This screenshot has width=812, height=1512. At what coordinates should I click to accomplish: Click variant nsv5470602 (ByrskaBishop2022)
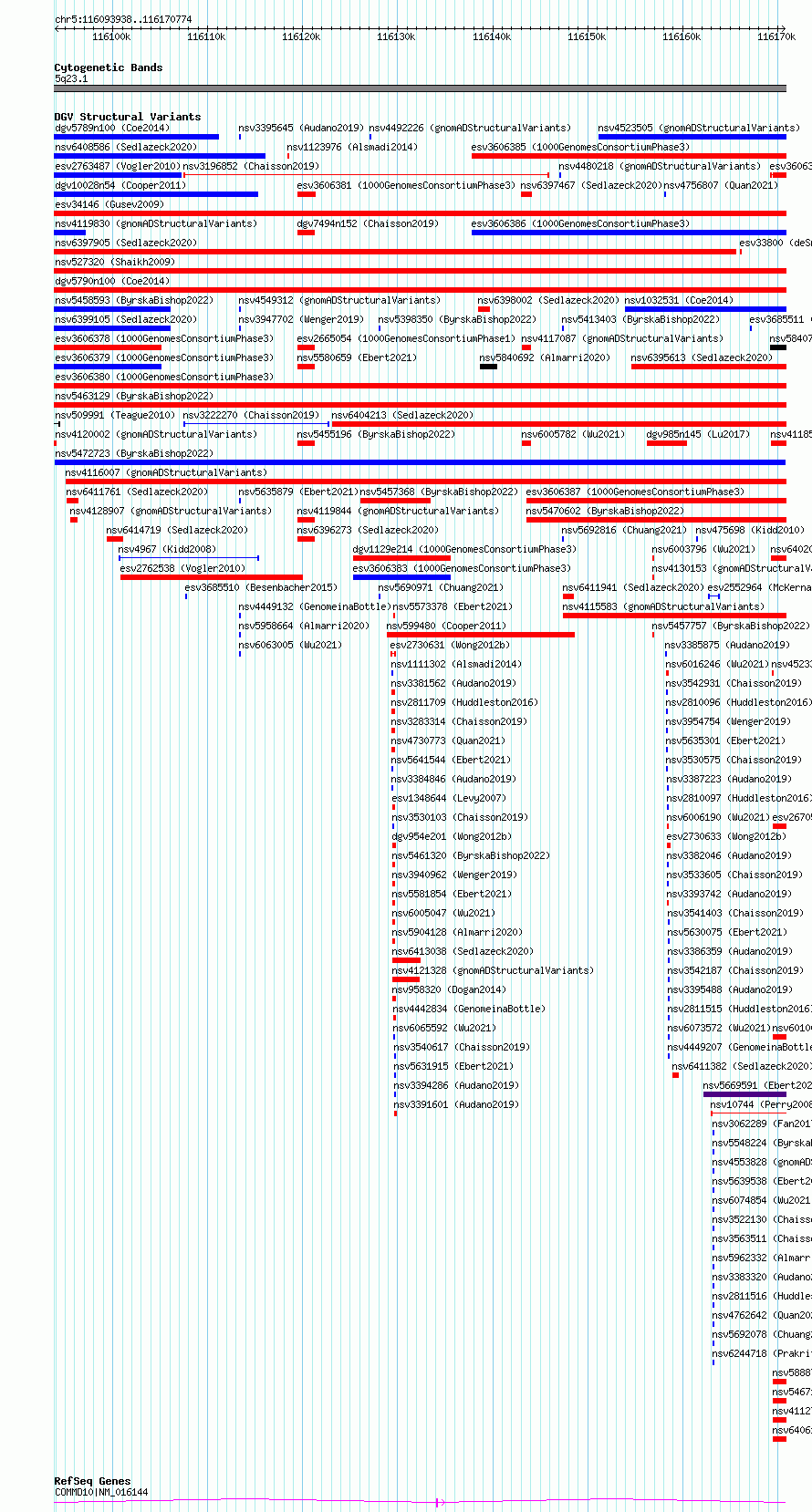click(605, 511)
